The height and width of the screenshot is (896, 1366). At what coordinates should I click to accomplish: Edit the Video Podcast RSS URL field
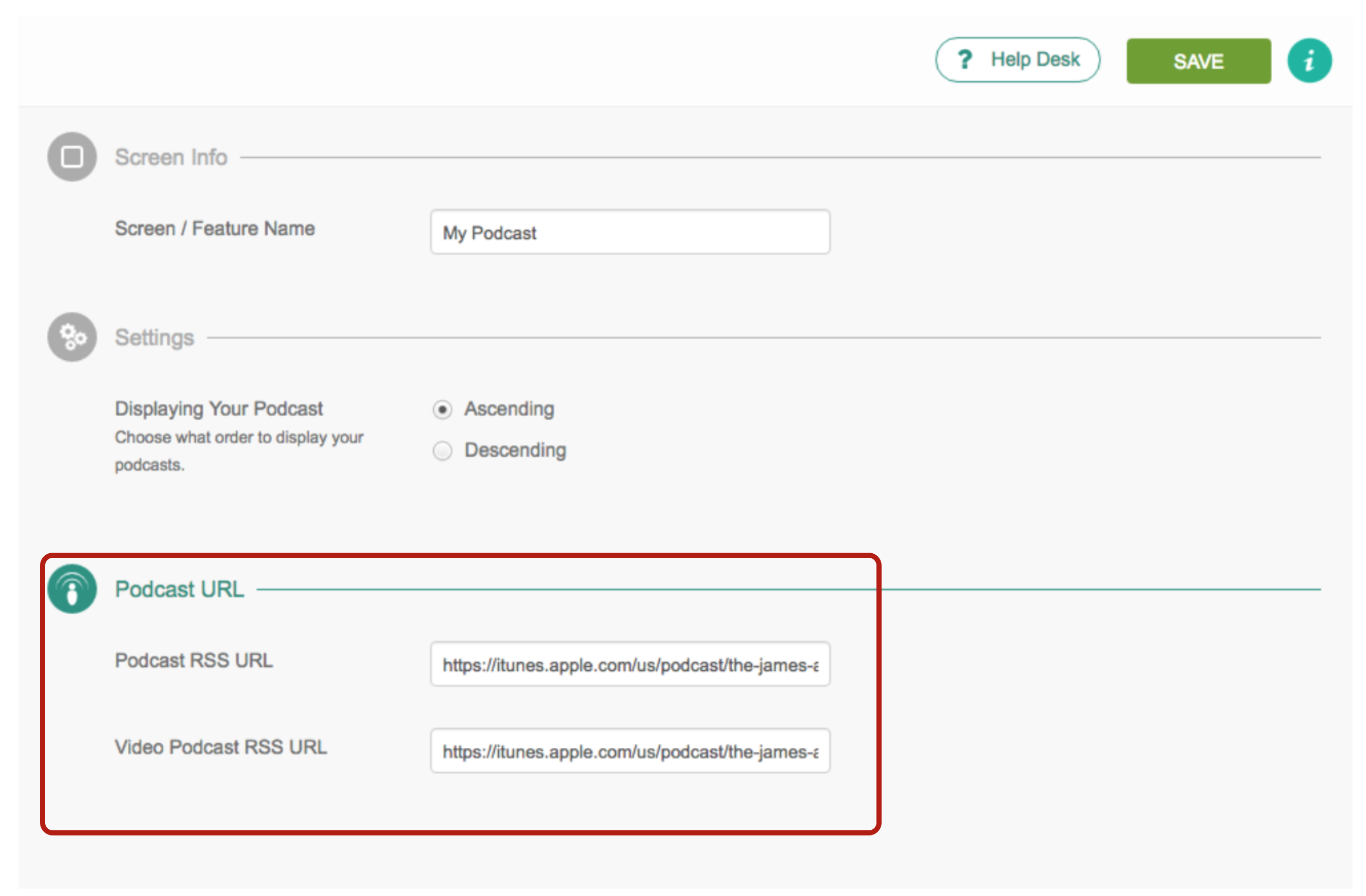[630, 751]
